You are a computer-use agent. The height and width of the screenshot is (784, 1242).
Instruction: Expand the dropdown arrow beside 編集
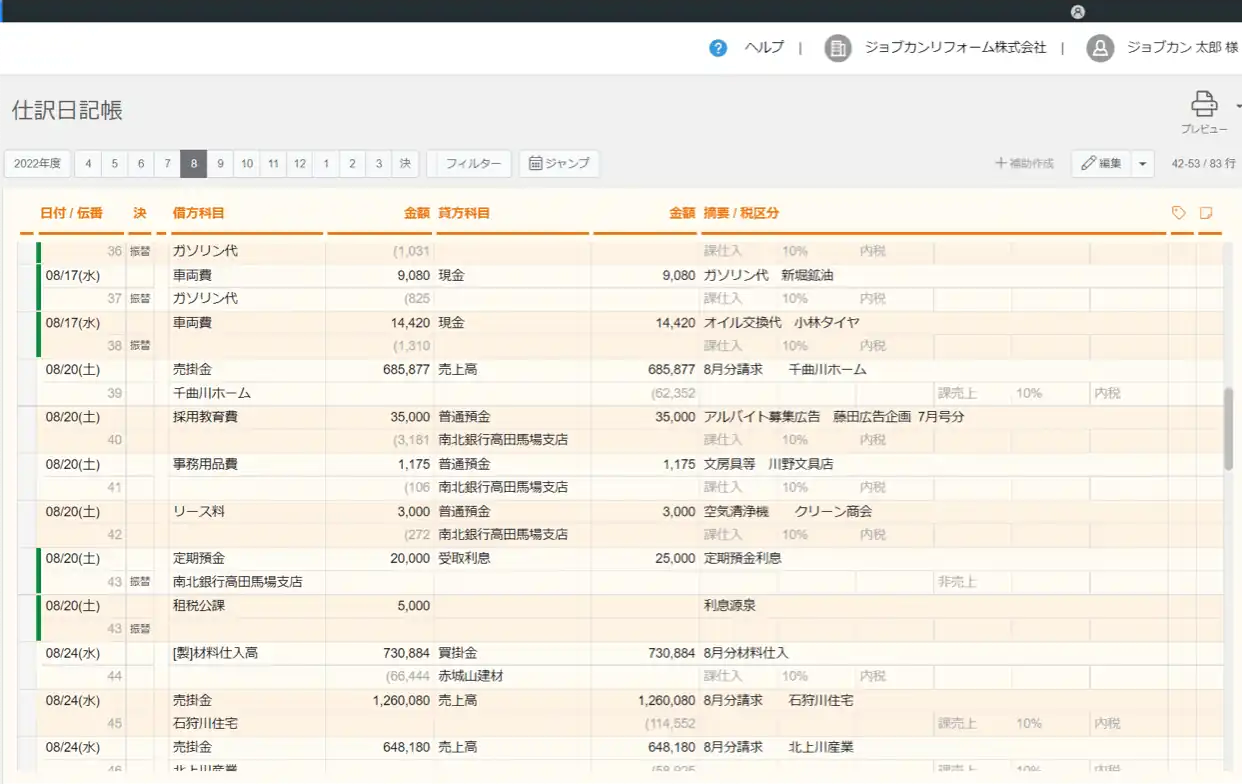pos(1143,163)
